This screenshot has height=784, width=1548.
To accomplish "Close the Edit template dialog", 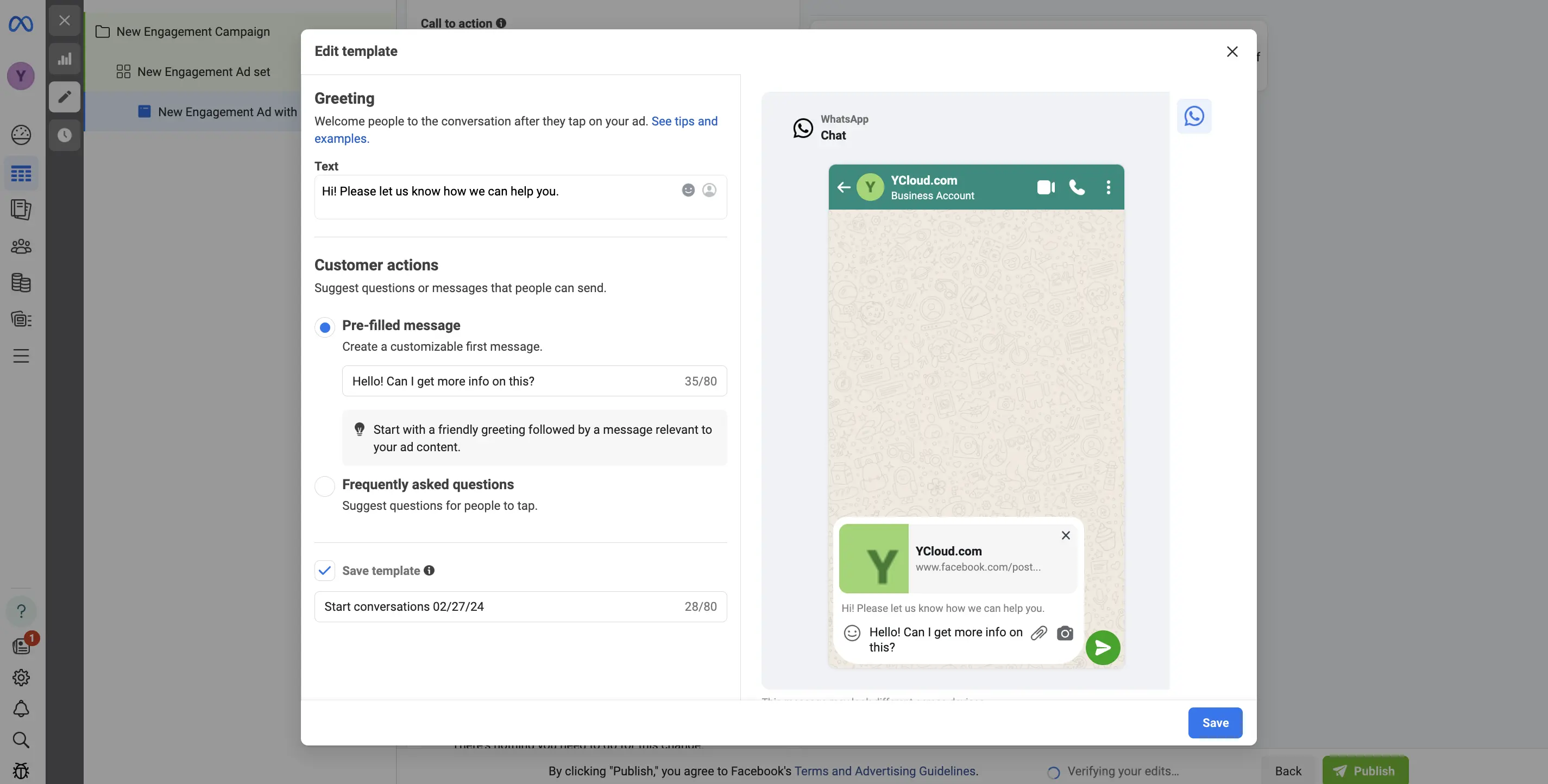I will 1232,52.
